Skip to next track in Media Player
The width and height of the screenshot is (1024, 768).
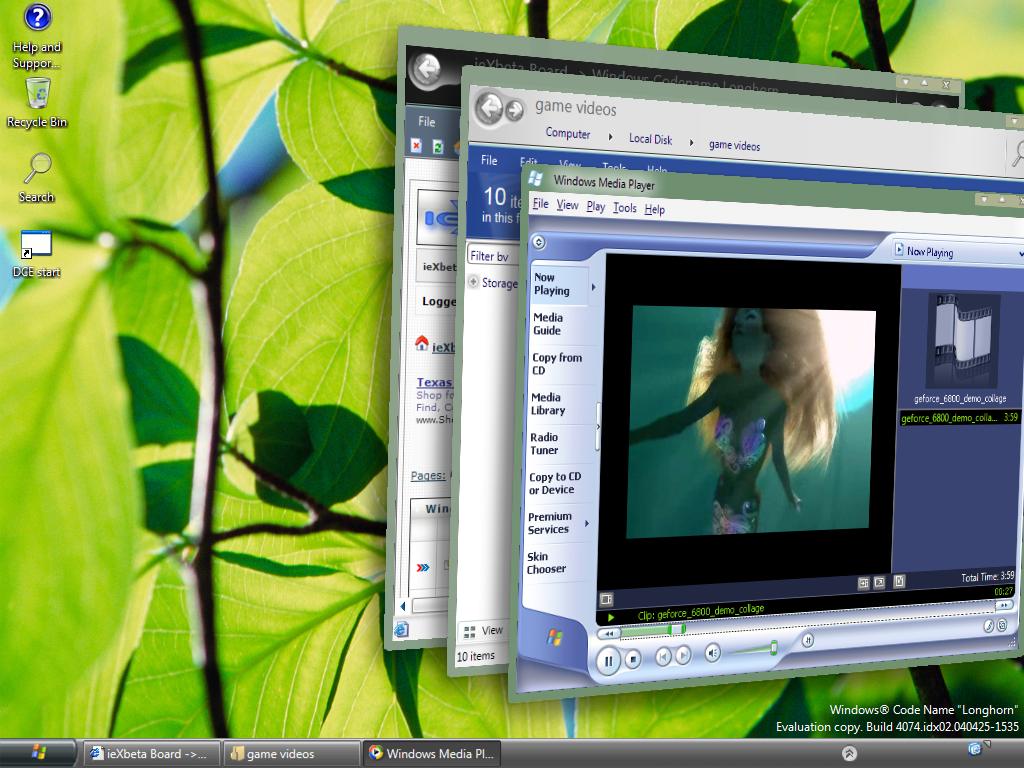coord(682,654)
